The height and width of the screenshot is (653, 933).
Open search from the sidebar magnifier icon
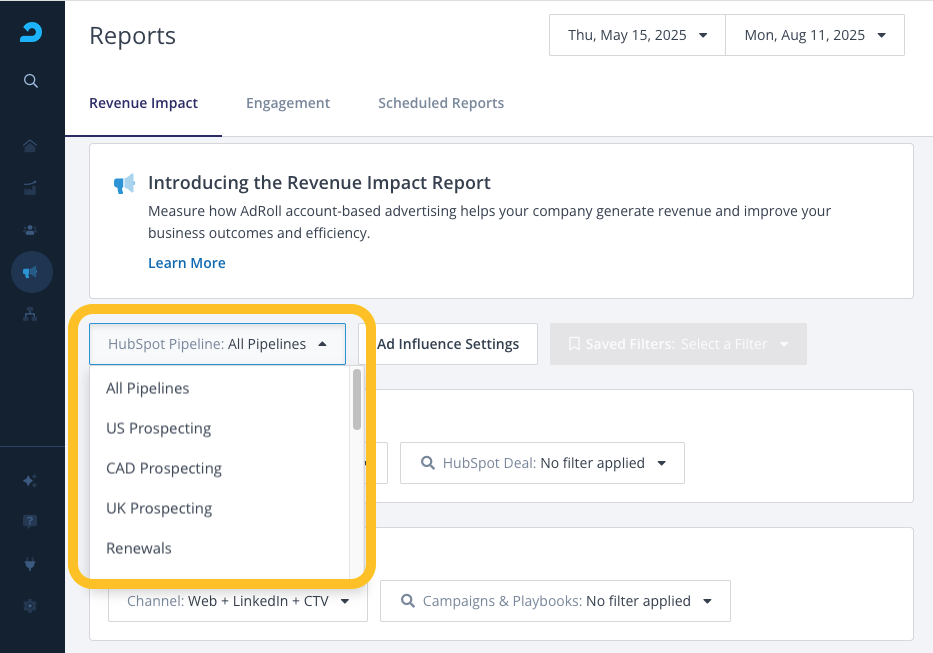(x=31, y=81)
